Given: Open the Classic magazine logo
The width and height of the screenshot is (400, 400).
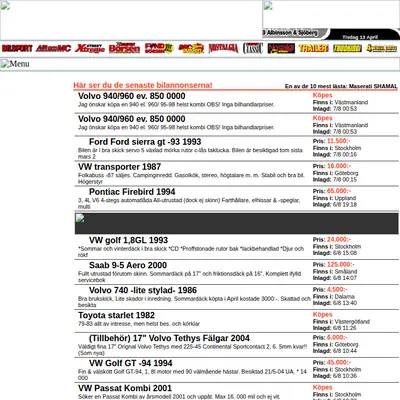Looking at the screenshot, I should click(253, 48).
